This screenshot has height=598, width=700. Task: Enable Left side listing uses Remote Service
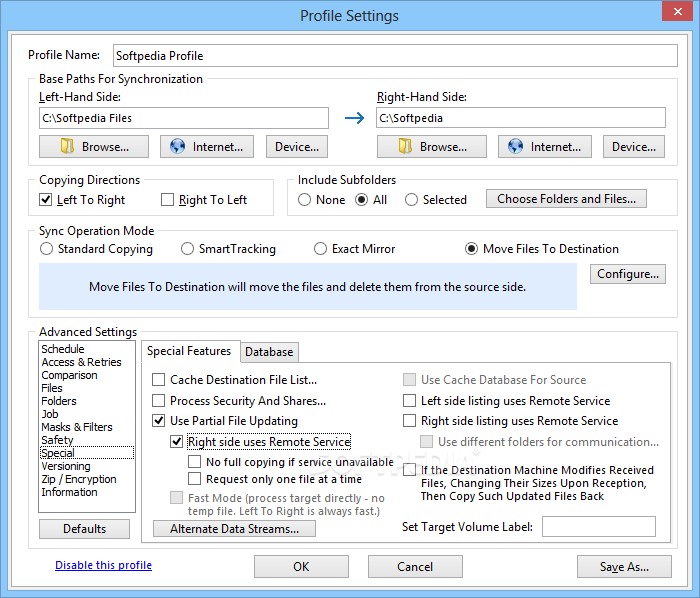(x=409, y=400)
